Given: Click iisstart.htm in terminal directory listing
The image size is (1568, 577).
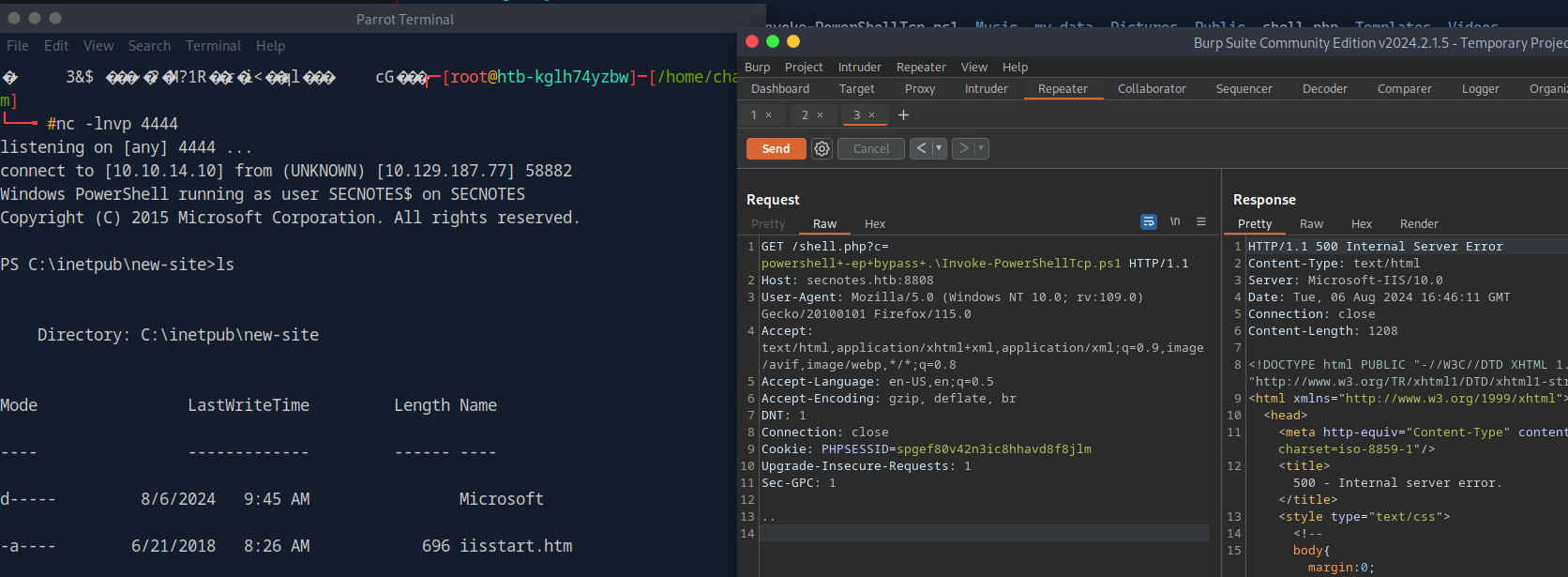Looking at the screenshot, I should click(516, 545).
